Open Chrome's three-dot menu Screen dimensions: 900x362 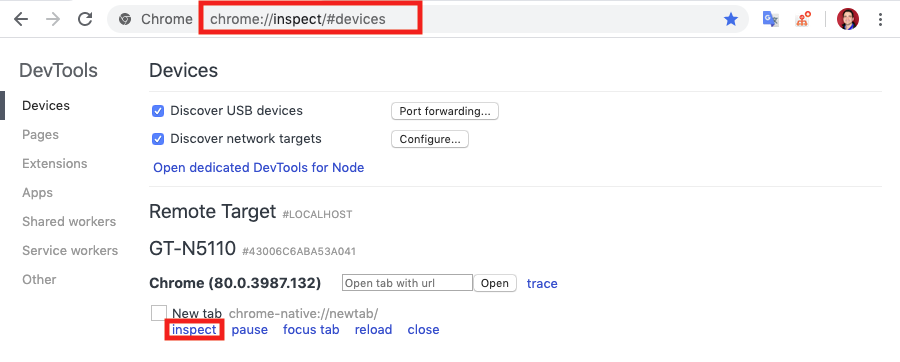pos(880,20)
